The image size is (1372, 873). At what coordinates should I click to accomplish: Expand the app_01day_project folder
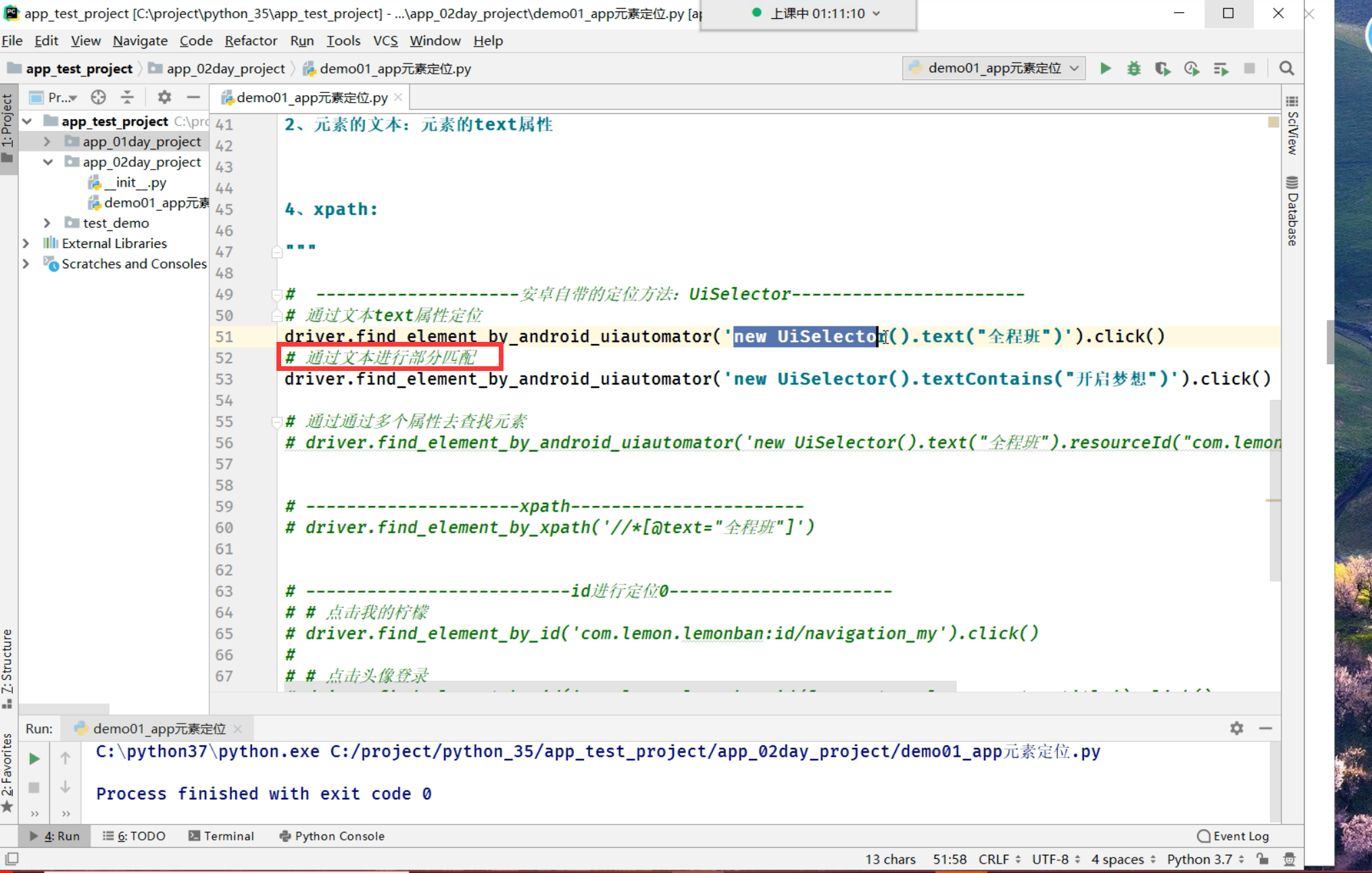pyautogui.click(x=47, y=142)
